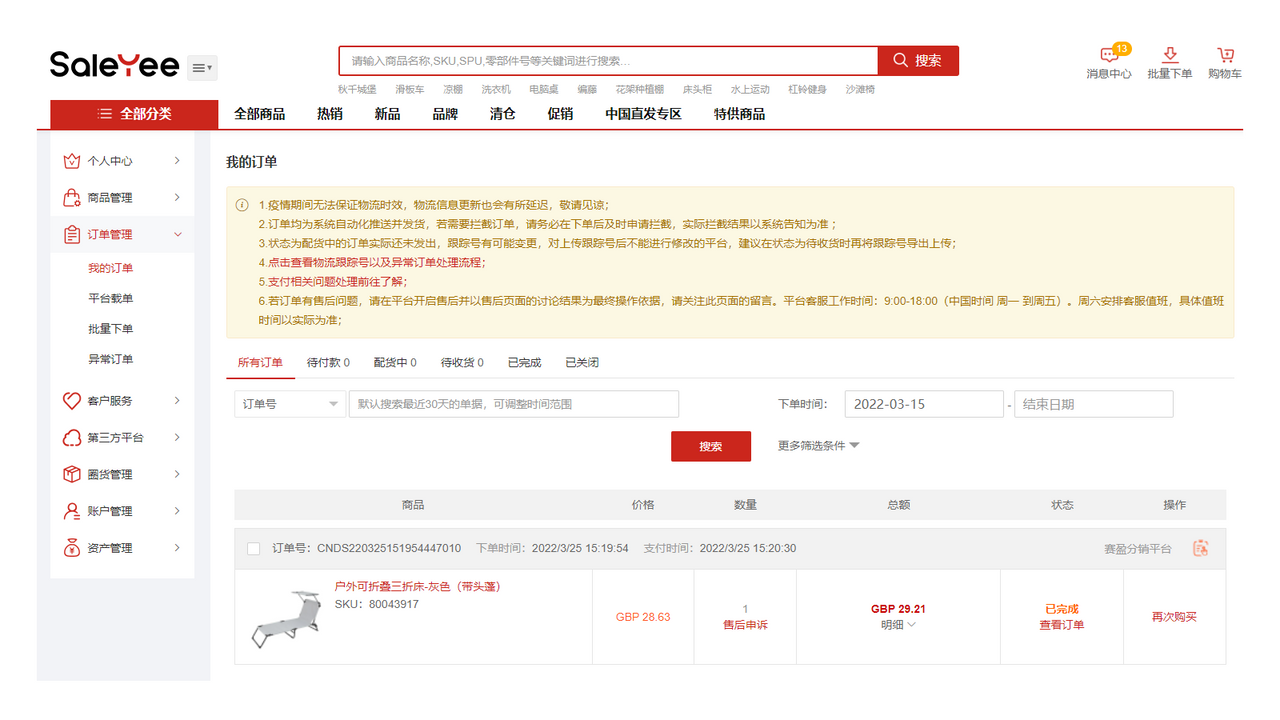Click the 秋千城堡 hot keyword
Screen dimensions: 1280x720
tap(357, 90)
